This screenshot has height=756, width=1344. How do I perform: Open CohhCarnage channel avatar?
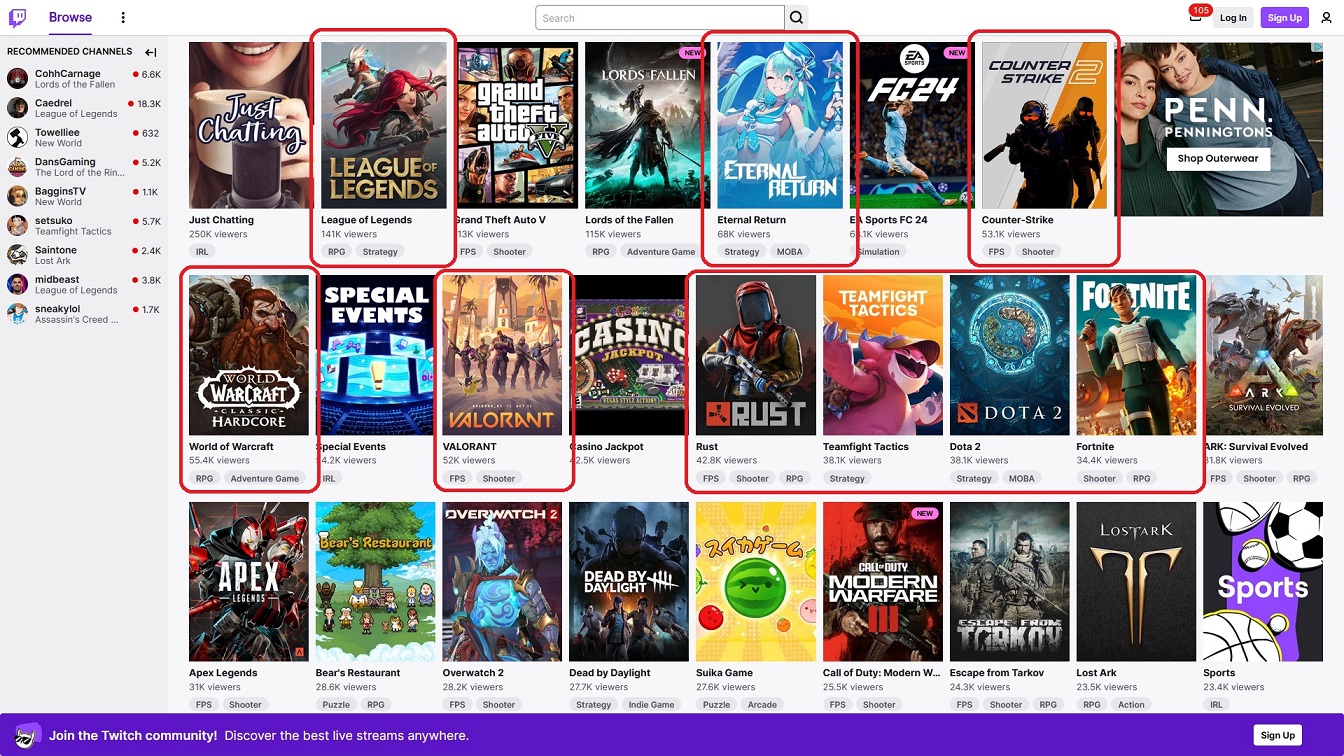coord(18,79)
